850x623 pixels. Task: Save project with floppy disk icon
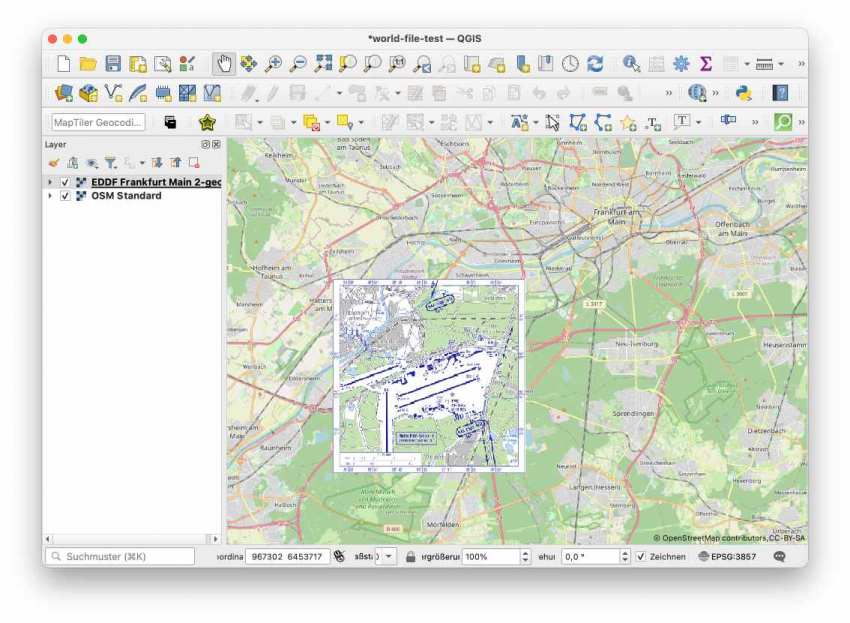[113, 64]
